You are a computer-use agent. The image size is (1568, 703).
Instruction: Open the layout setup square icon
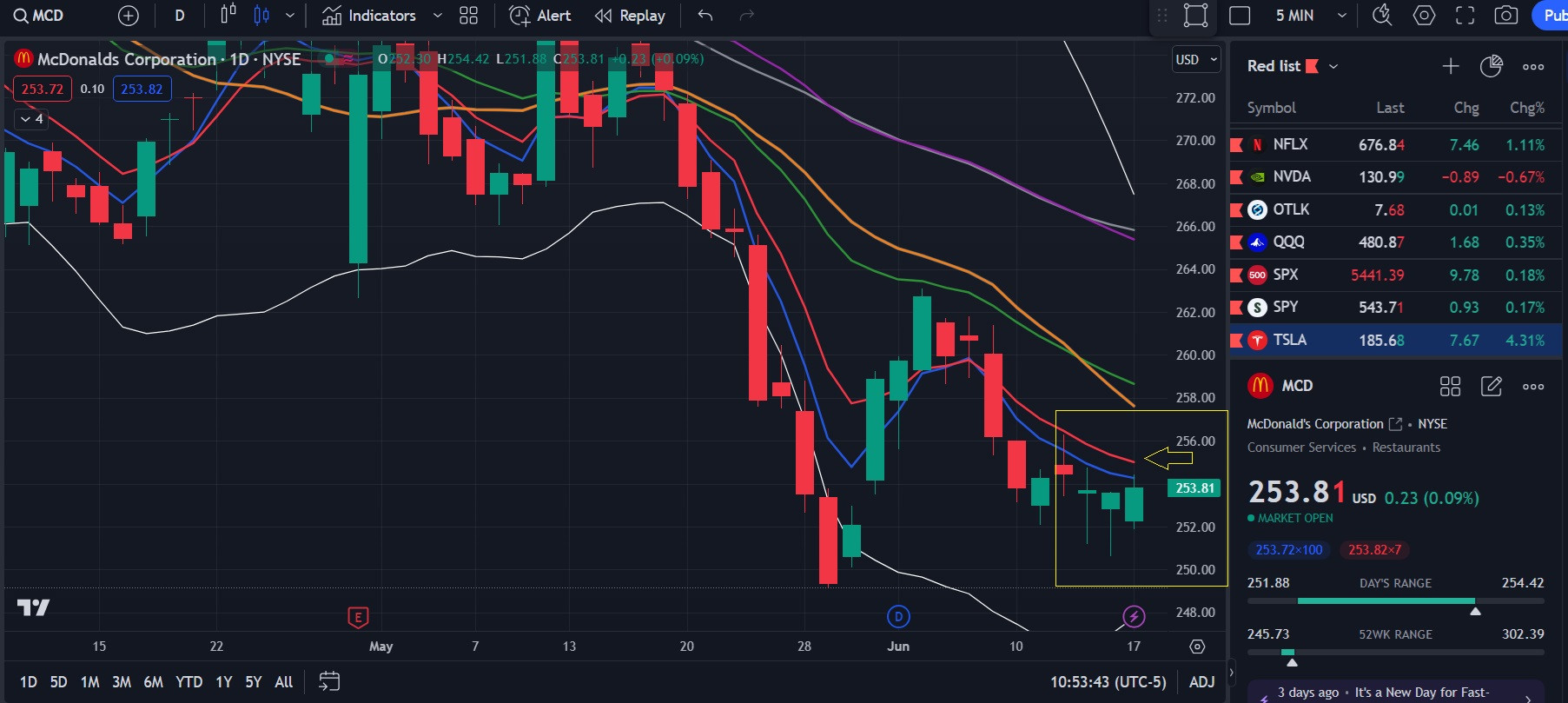[x=1240, y=16]
